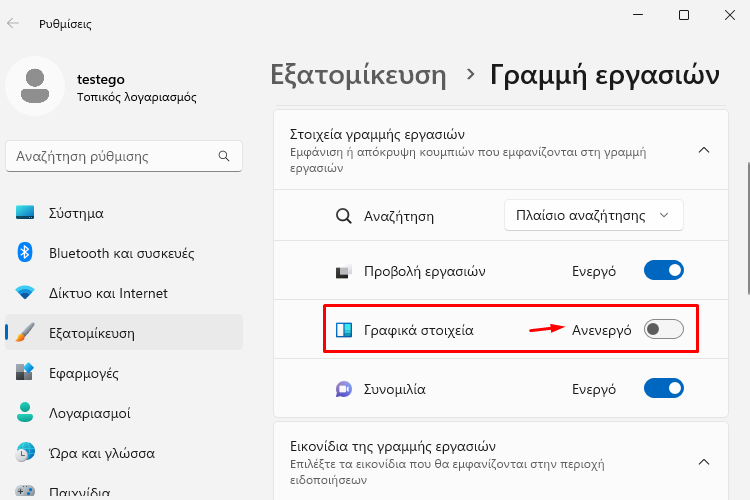The height and width of the screenshot is (500, 750).
Task: Click the Bluetooth icon in sidebar
Action: pos(25,252)
